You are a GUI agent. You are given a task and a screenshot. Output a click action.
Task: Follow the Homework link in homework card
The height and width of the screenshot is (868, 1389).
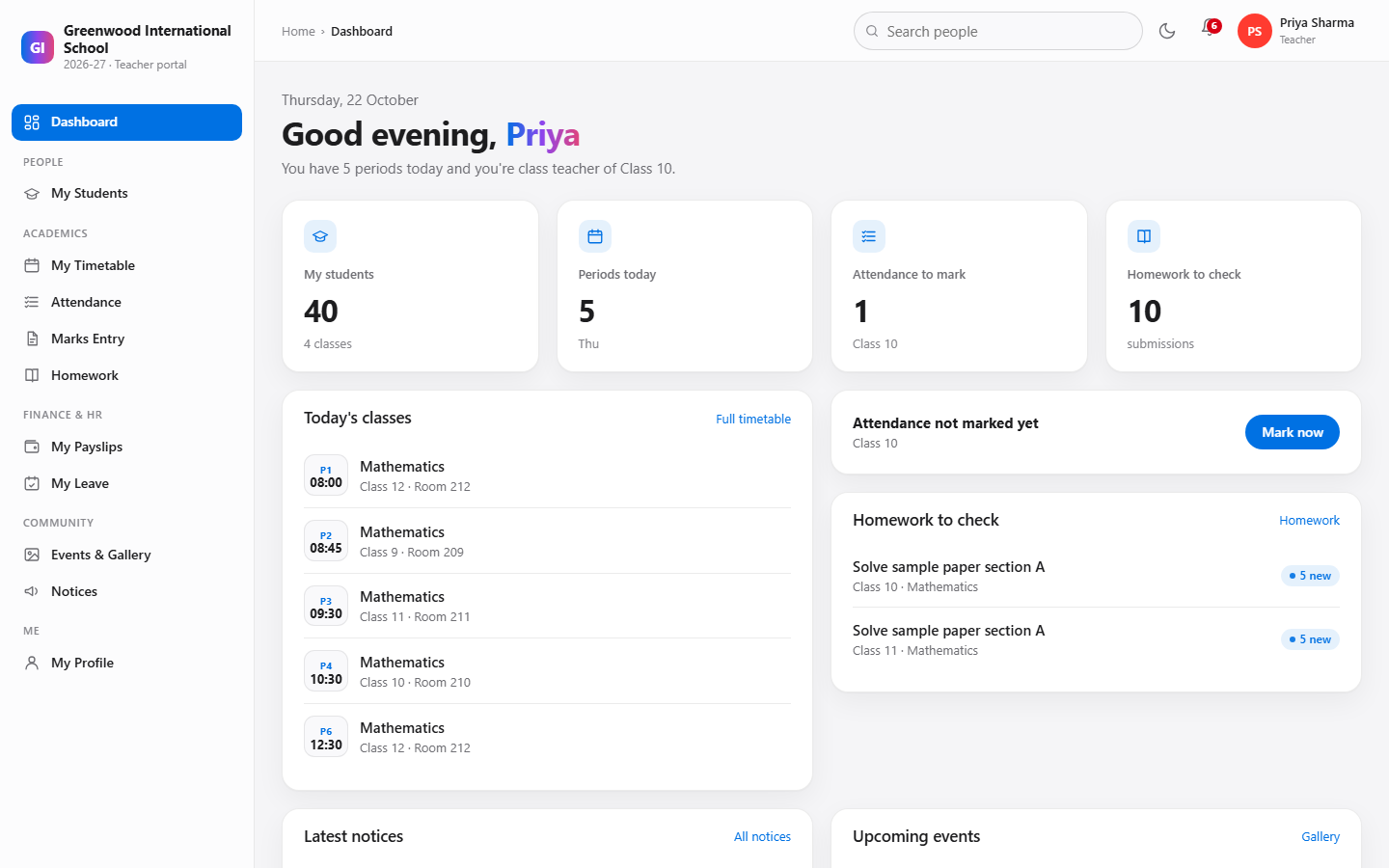point(1309,520)
